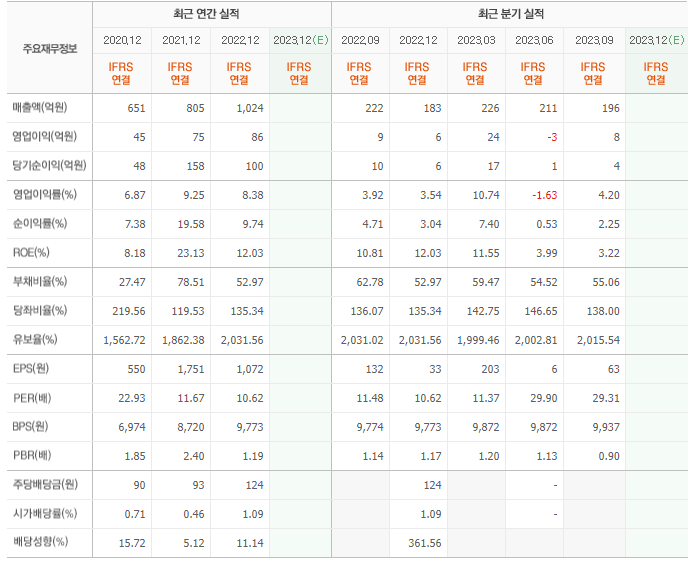Click the 2020.12 revenue value 651
The width and height of the screenshot is (699, 561).
pos(136,108)
